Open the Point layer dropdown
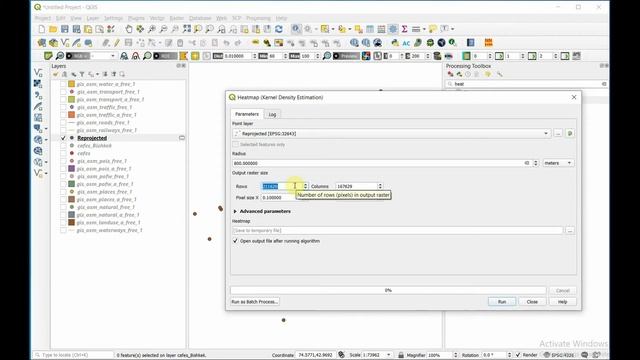The width and height of the screenshot is (640, 360). tap(546, 133)
